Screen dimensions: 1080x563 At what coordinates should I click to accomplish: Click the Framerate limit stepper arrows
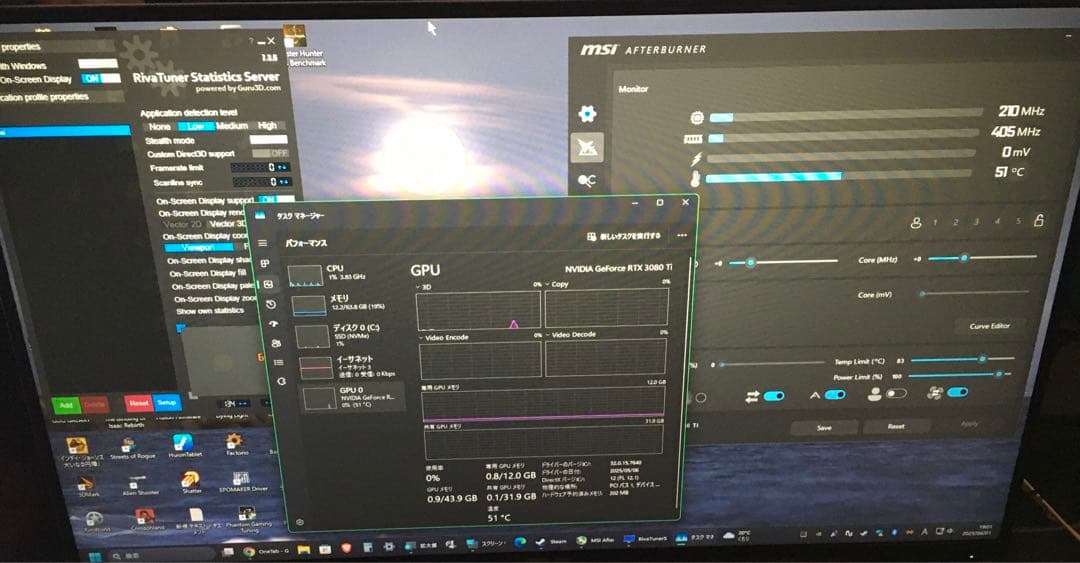tap(282, 167)
